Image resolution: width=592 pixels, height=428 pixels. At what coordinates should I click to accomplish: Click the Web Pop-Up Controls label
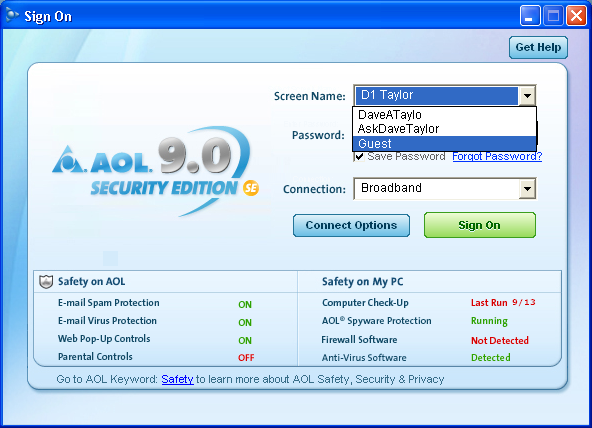(x=104, y=339)
